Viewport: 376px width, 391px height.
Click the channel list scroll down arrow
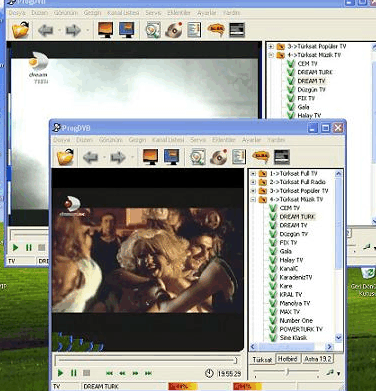coord(339,338)
